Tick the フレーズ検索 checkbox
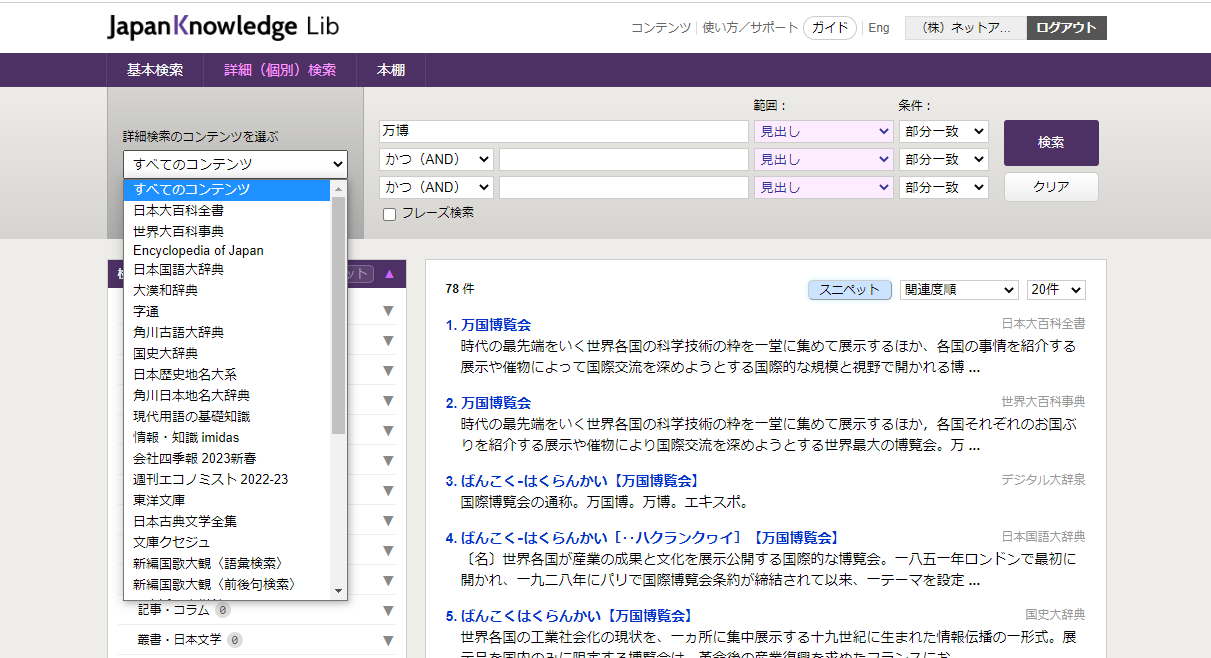Screen dimensions: 1211x658 click(x=390, y=214)
